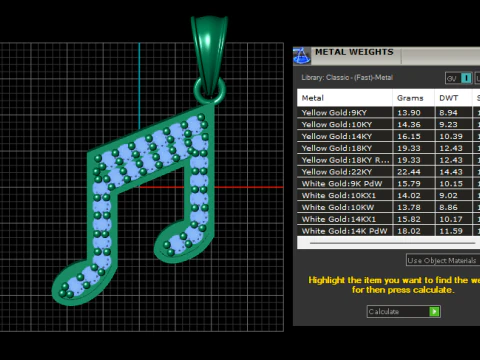
Task: Select the White Gold:10KX1 row
Action: pyautogui.click(x=388, y=195)
